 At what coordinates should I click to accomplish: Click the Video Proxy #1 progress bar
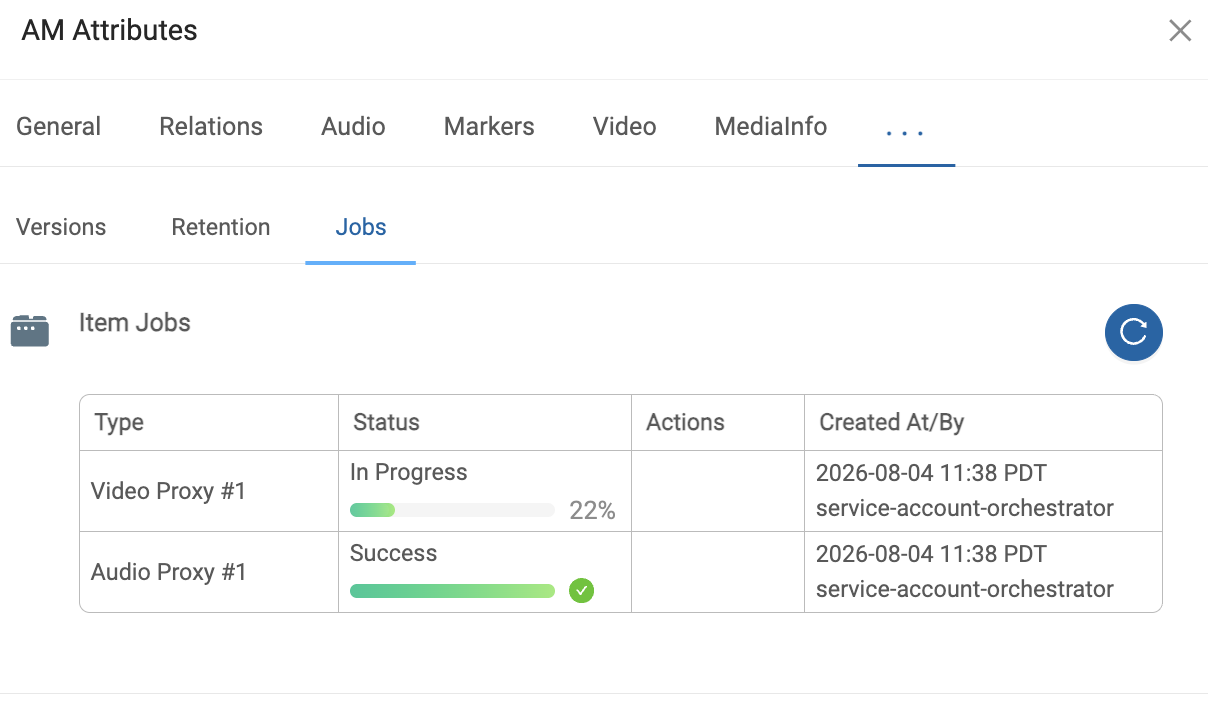[x=452, y=510]
